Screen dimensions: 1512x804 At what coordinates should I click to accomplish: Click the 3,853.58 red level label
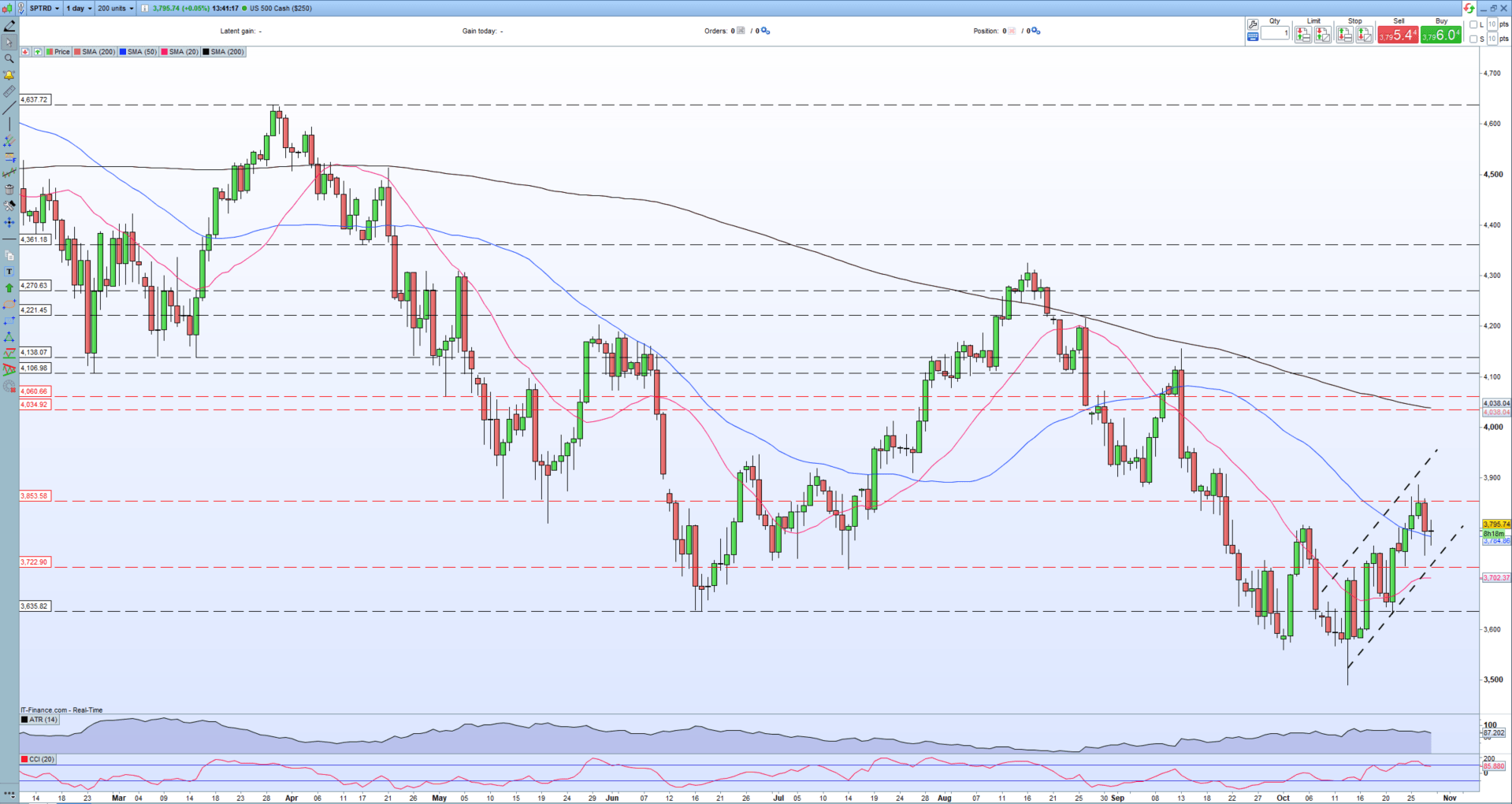click(x=35, y=496)
